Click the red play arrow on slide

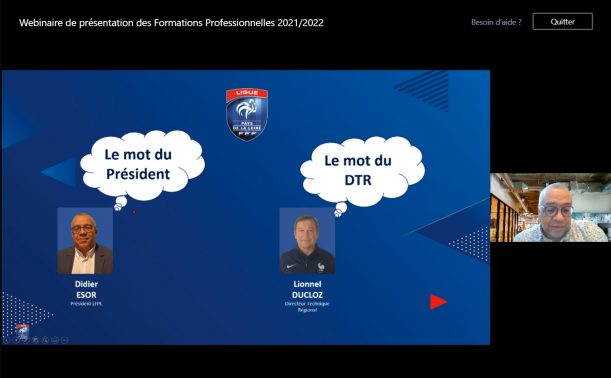(438, 302)
